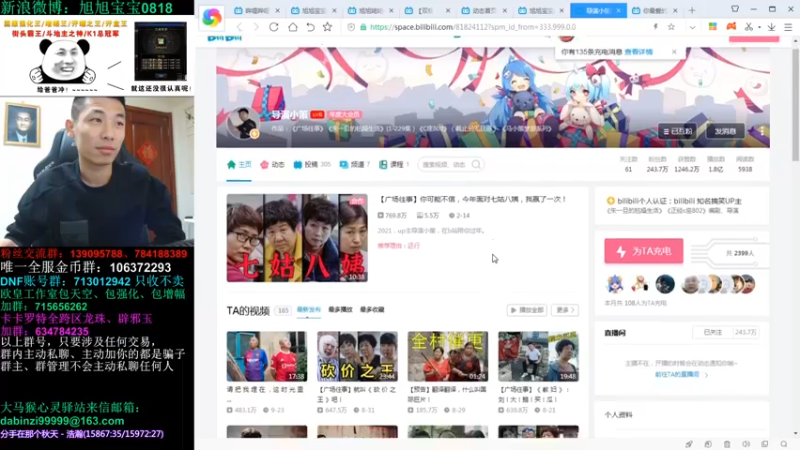Click the trash cleanup status bar icon
The height and width of the screenshot is (450, 800).
[727, 444]
